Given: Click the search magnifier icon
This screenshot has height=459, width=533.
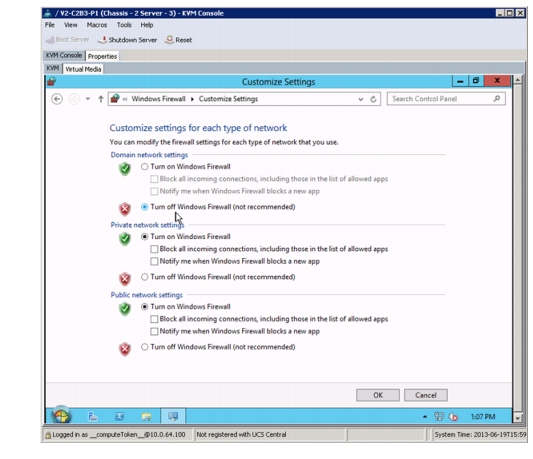Looking at the screenshot, I should pos(497,99).
